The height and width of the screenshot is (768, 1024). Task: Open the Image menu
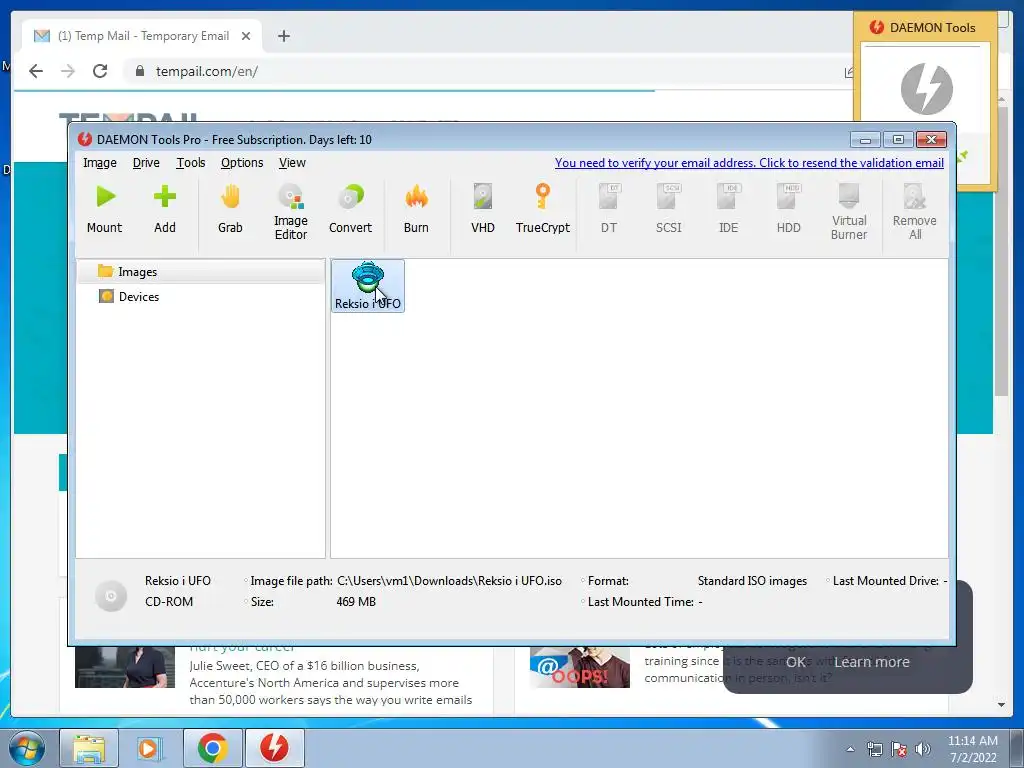pos(99,163)
